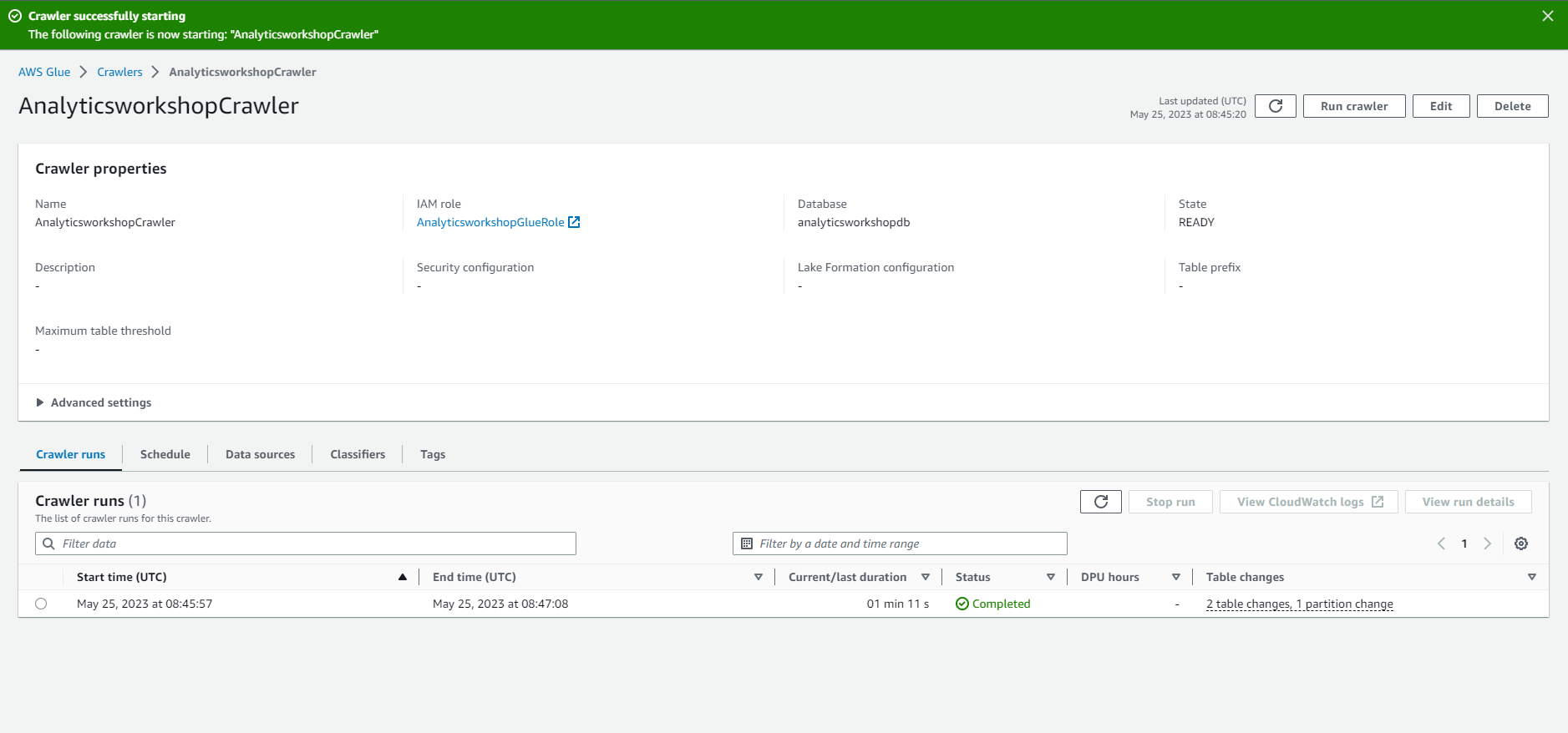Dismiss the green crawler starting notification

(x=1547, y=16)
